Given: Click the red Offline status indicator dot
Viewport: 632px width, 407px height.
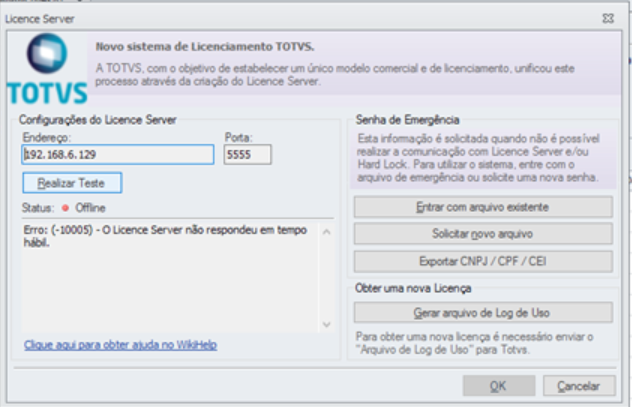Looking at the screenshot, I should click(x=65, y=208).
